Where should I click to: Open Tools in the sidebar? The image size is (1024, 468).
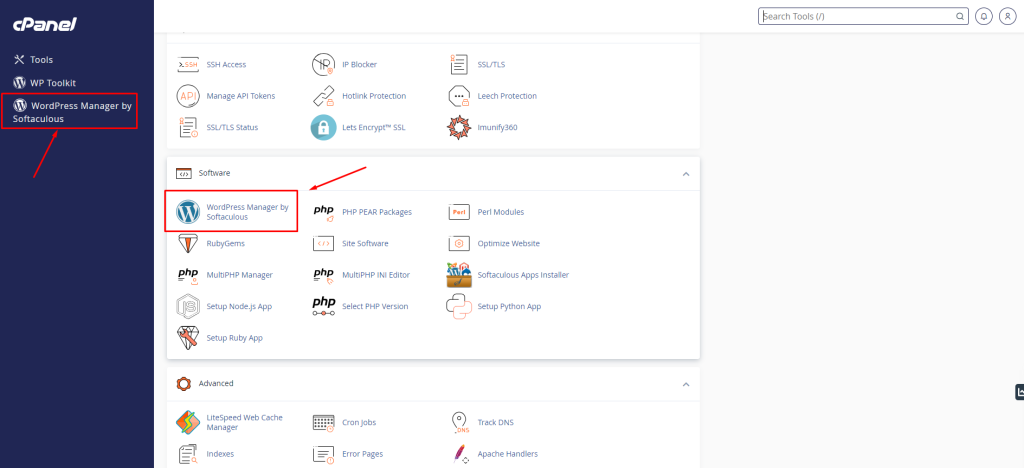[33, 59]
